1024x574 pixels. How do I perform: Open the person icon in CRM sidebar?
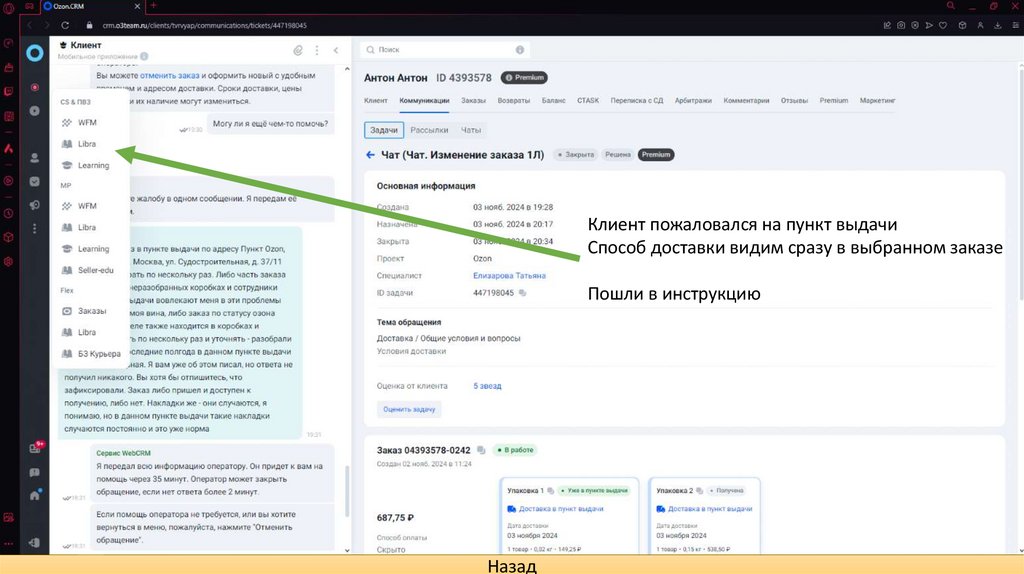35,158
